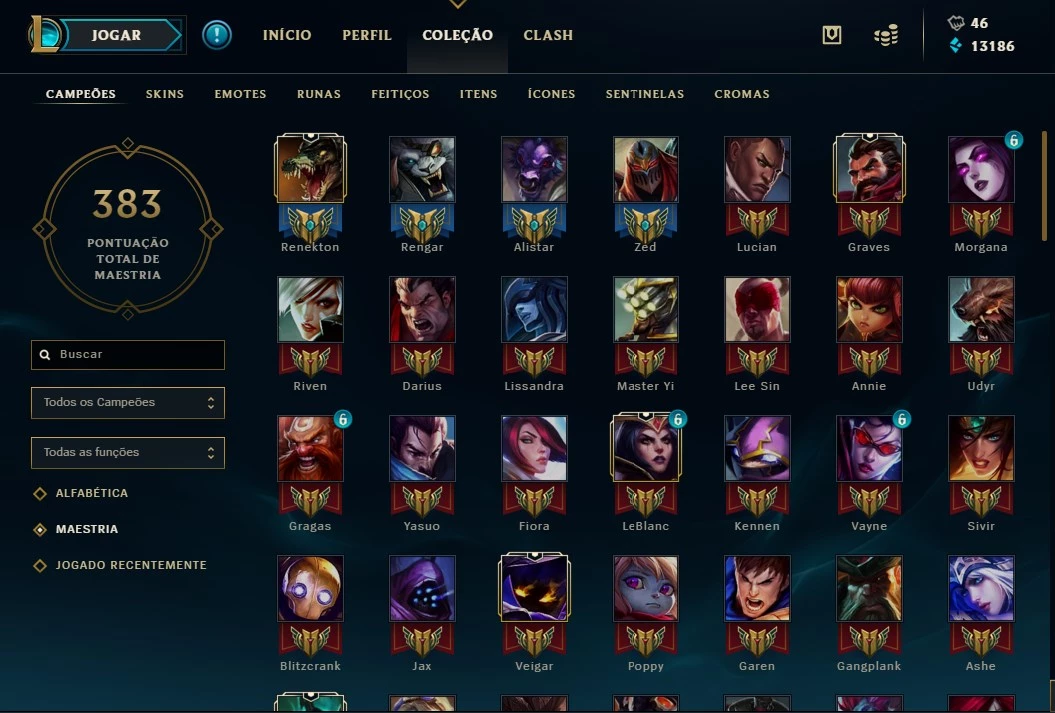The width and height of the screenshot is (1055, 713).
Task: Click the champion list scrollbar
Action: 1044,186
